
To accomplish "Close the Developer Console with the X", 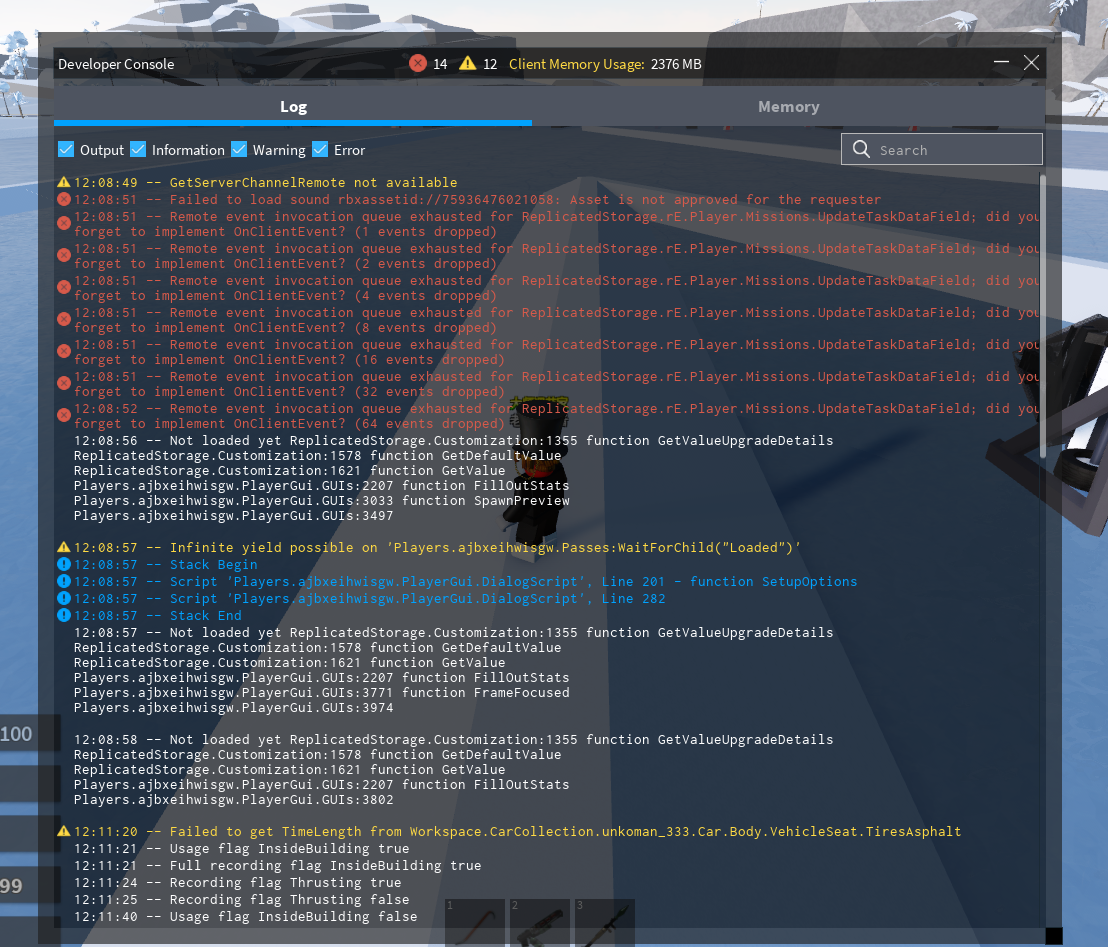I will coord(1032,64).
